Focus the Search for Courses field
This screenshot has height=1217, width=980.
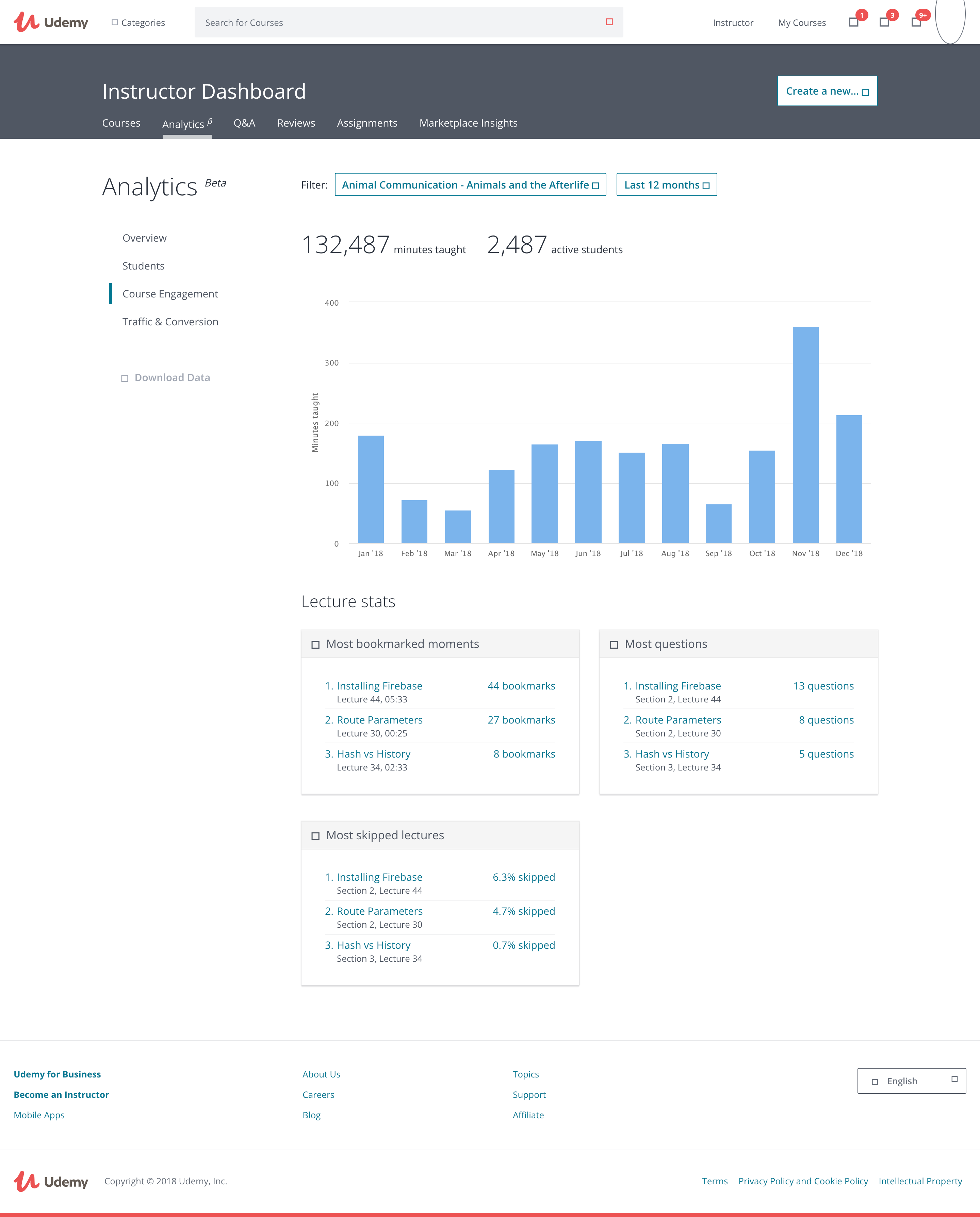(x=409, y=22)
